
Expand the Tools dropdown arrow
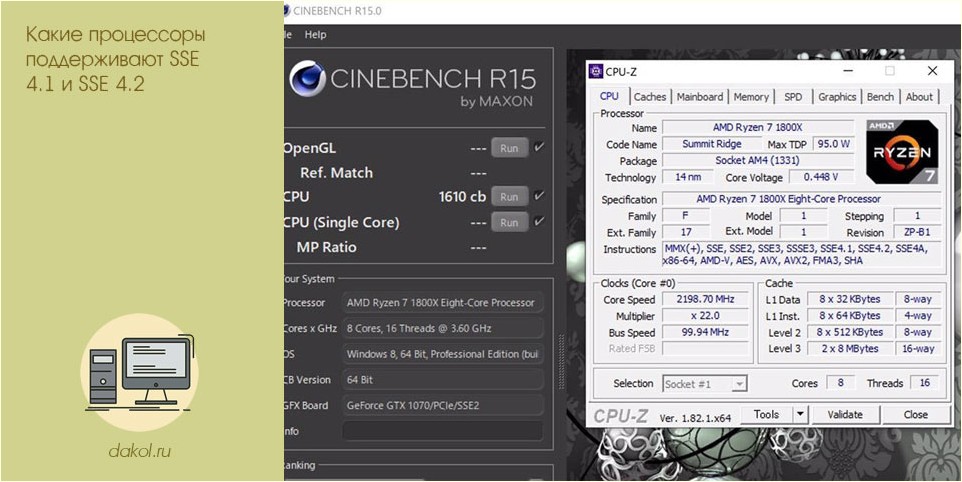(x=799, y=415)
